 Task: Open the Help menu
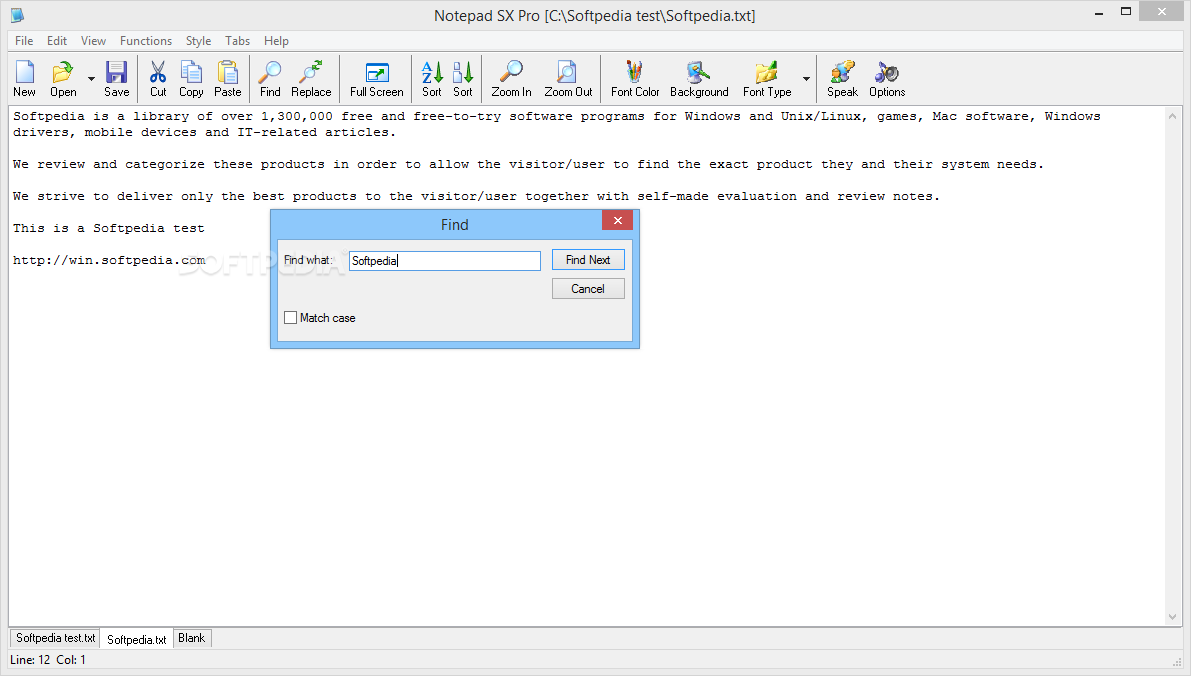(x=276, y=41)
